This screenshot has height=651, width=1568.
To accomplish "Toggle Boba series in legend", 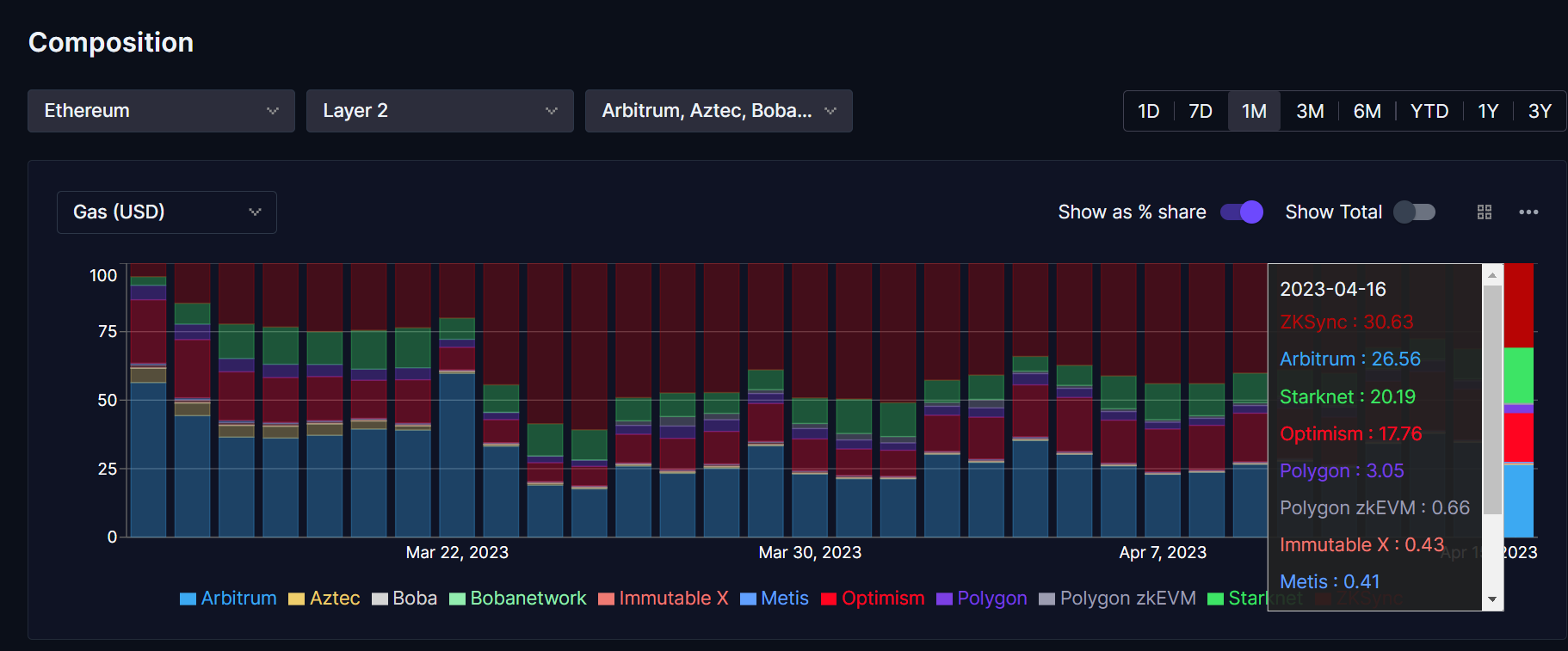I will [x=404, y=599].
